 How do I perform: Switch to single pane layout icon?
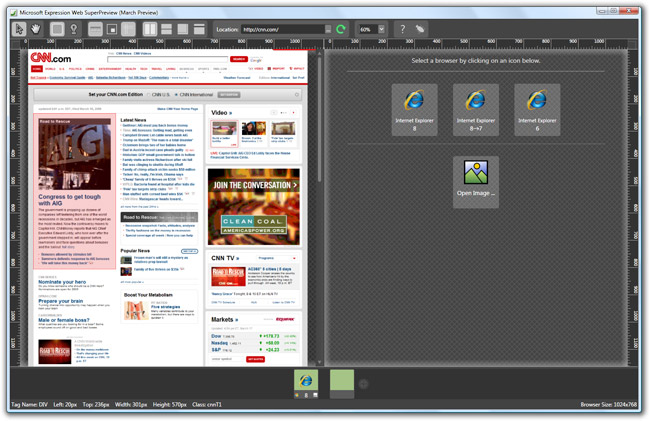199,29
